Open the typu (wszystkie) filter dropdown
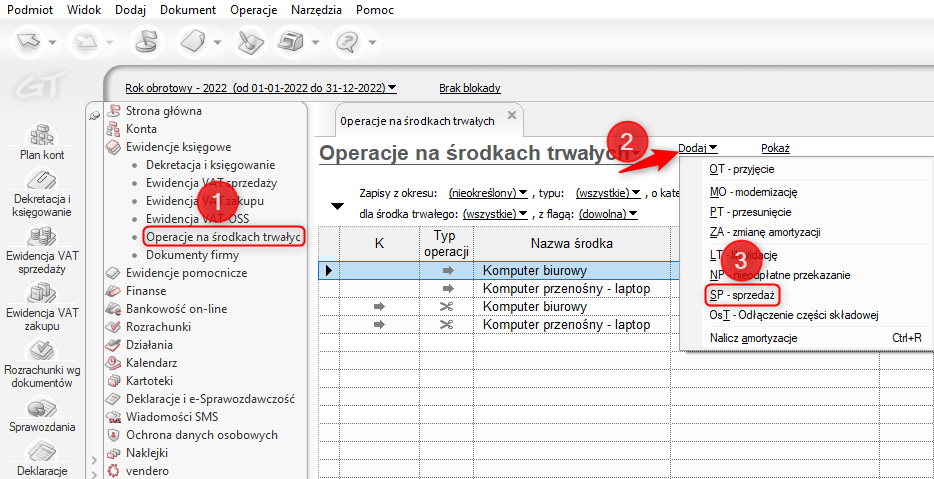Image resolution: width=934 pixels, height=479 pixels. [x=608, y=193]
